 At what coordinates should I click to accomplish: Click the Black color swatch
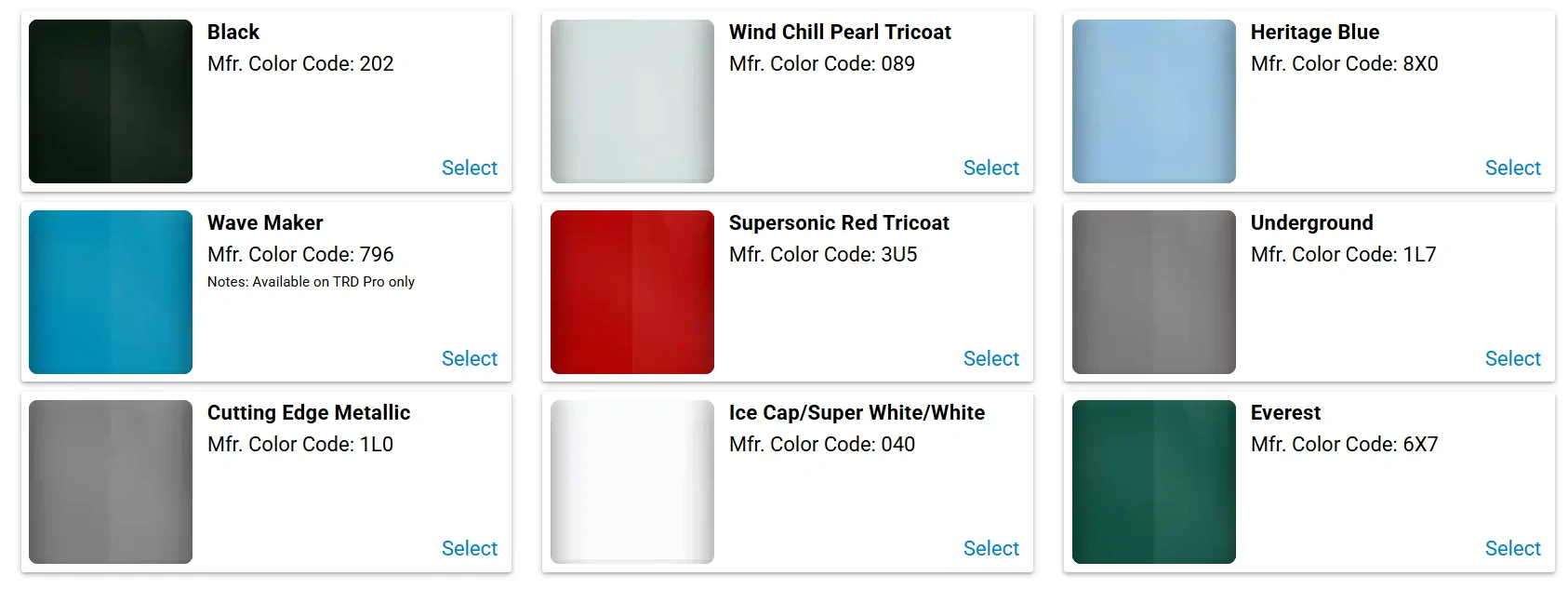pyautogui.click(x=111, y=101)
